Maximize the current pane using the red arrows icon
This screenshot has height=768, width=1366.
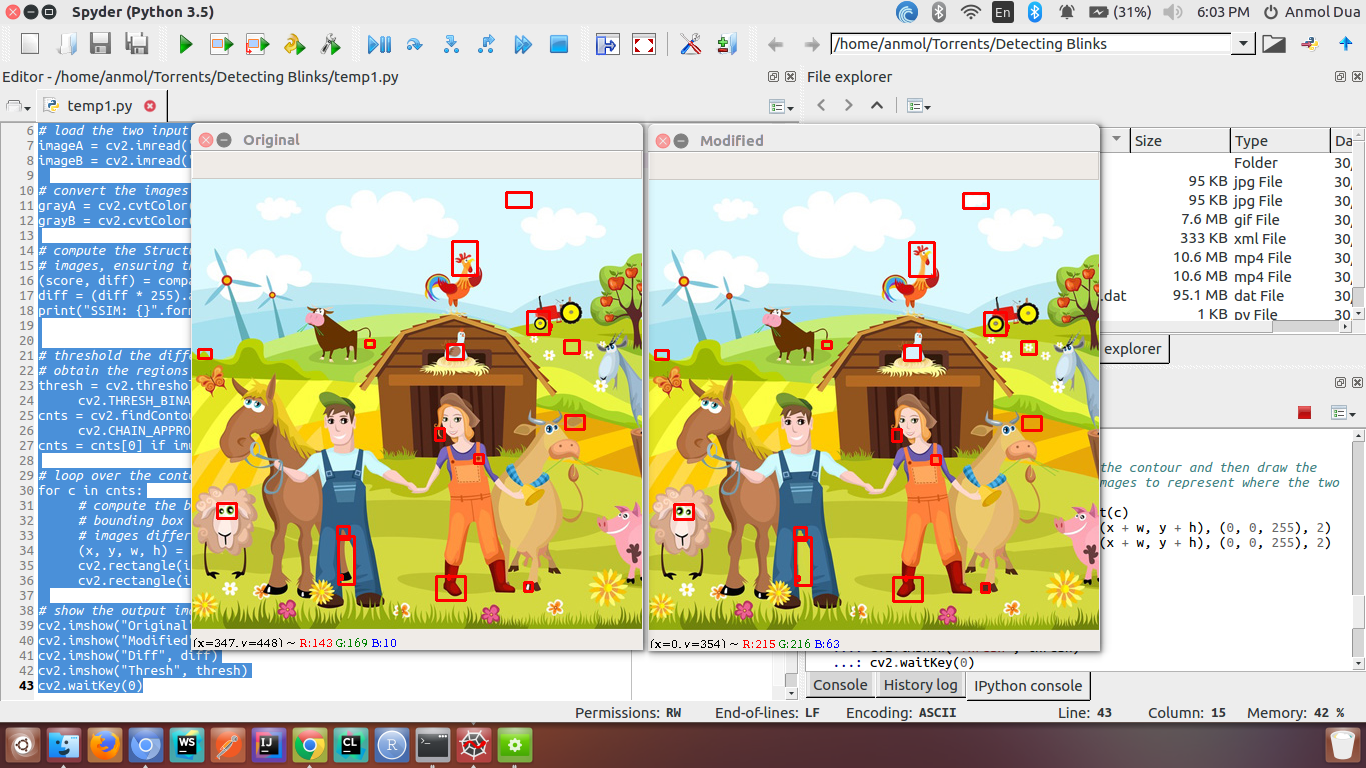point(644,44)
